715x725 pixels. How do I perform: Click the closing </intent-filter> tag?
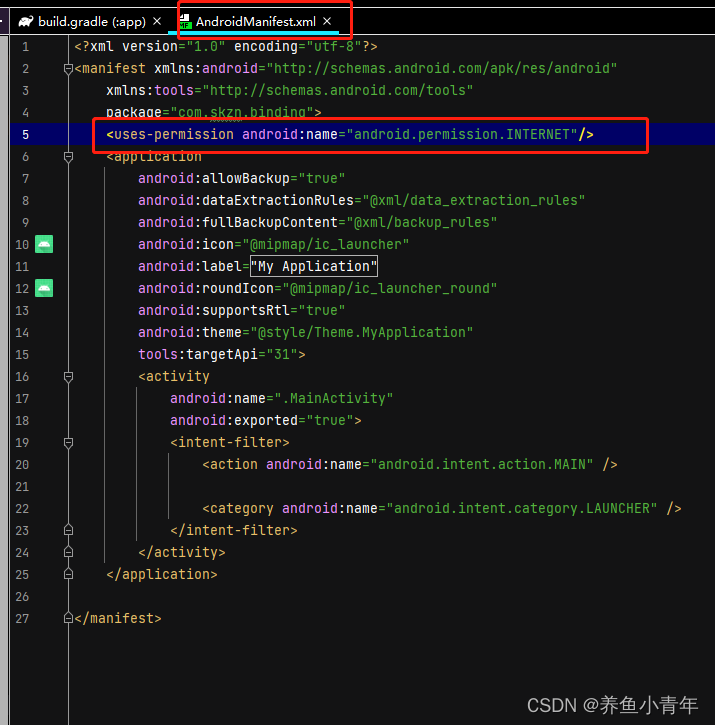pyautogui.click(x=234, y=530)
